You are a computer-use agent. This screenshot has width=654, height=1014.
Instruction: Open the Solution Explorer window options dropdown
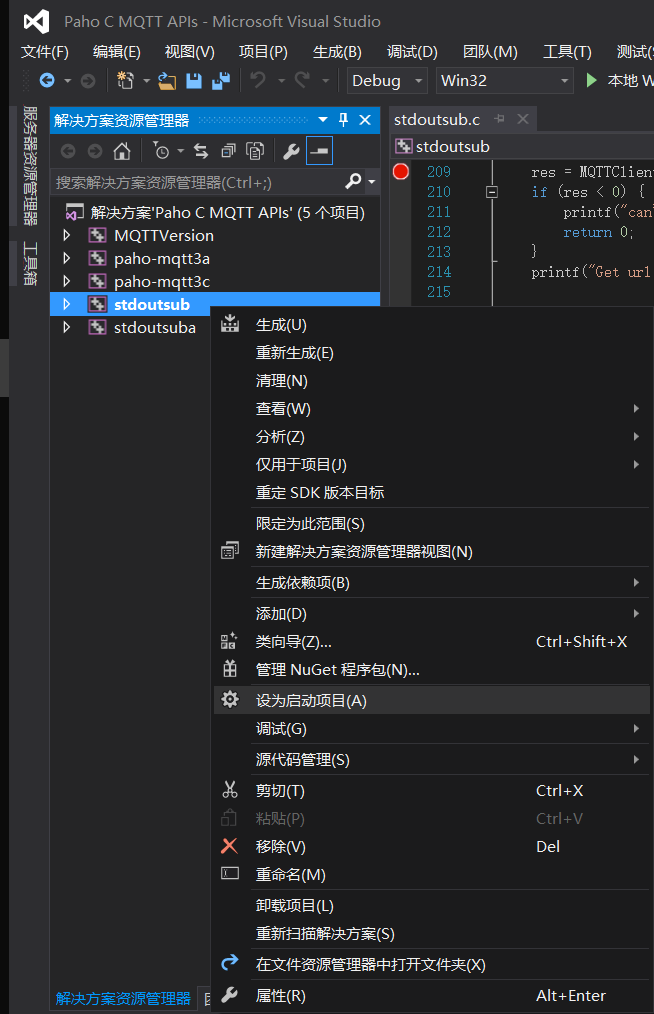323,120
